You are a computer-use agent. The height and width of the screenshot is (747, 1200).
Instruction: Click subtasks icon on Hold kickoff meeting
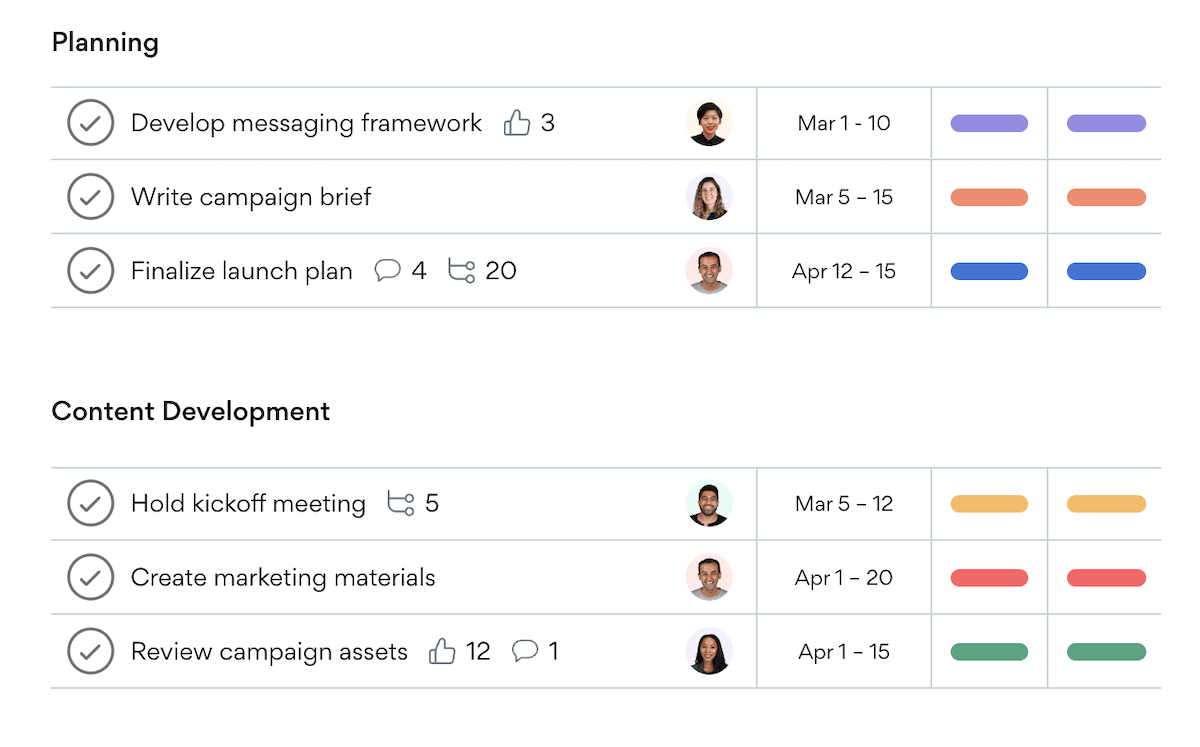(x=401, y=503)
